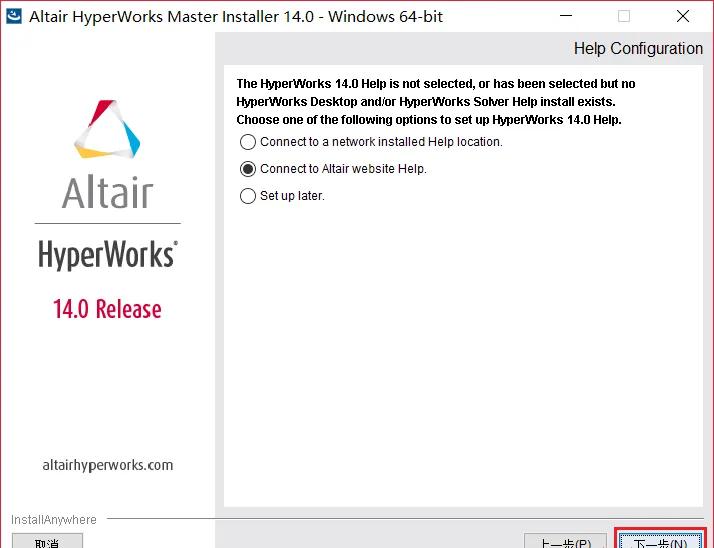Click the red 14.0 Release label
Viewport: 714px width, 548px height.
pos(107,309)
